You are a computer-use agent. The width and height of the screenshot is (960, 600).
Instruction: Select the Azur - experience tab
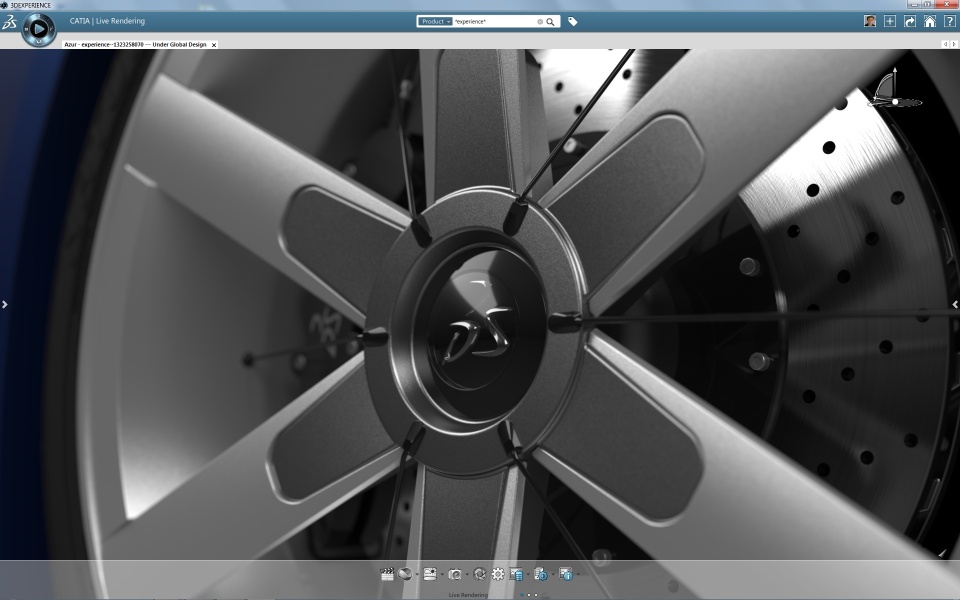click(x=135, y=45)
